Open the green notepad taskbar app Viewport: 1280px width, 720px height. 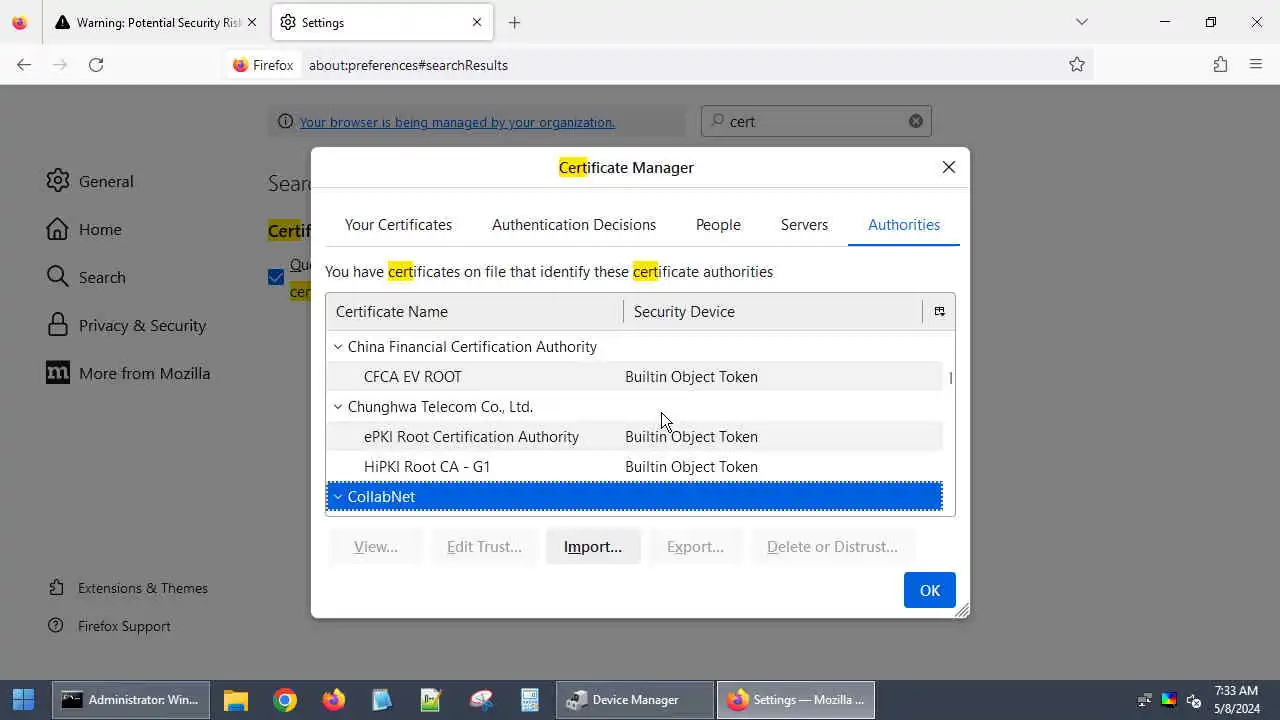[x=431, y=700]
